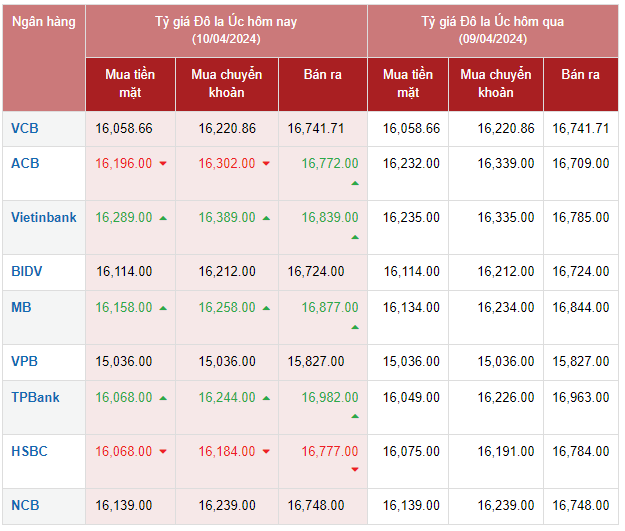
Task: Open the TPBank bank link
Action: point(36,397)
